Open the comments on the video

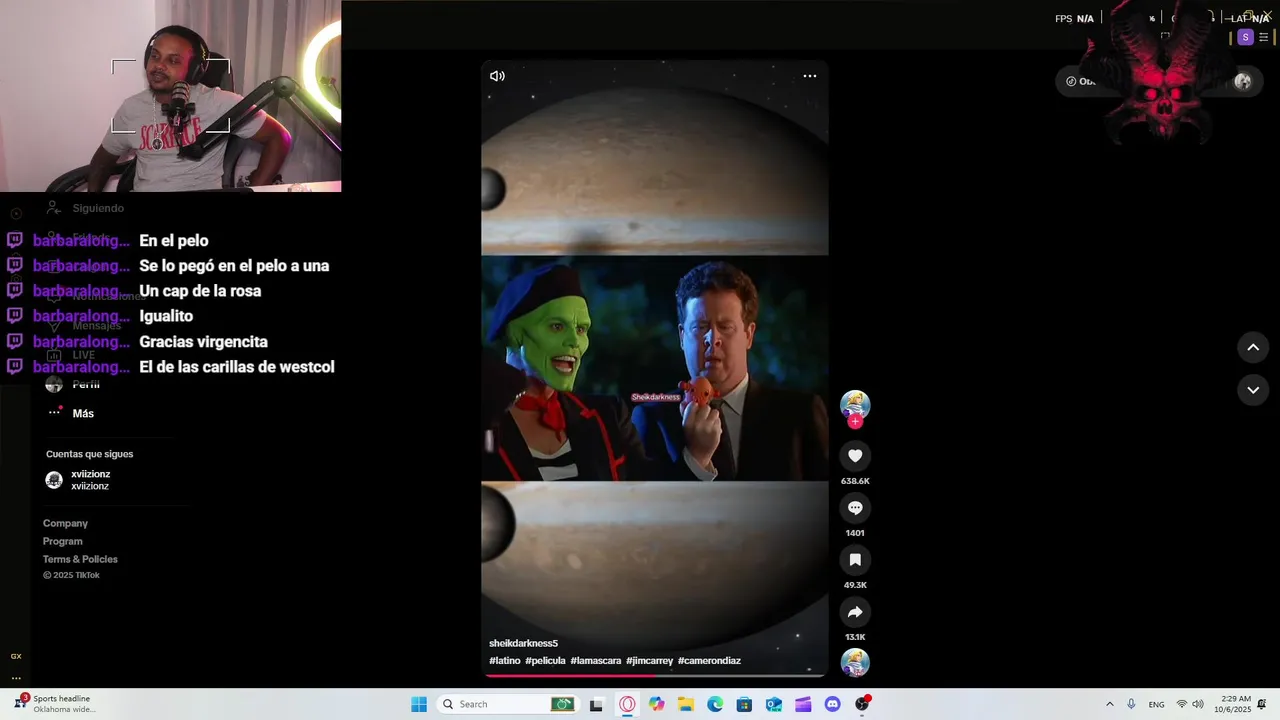(x=855, y=508)
